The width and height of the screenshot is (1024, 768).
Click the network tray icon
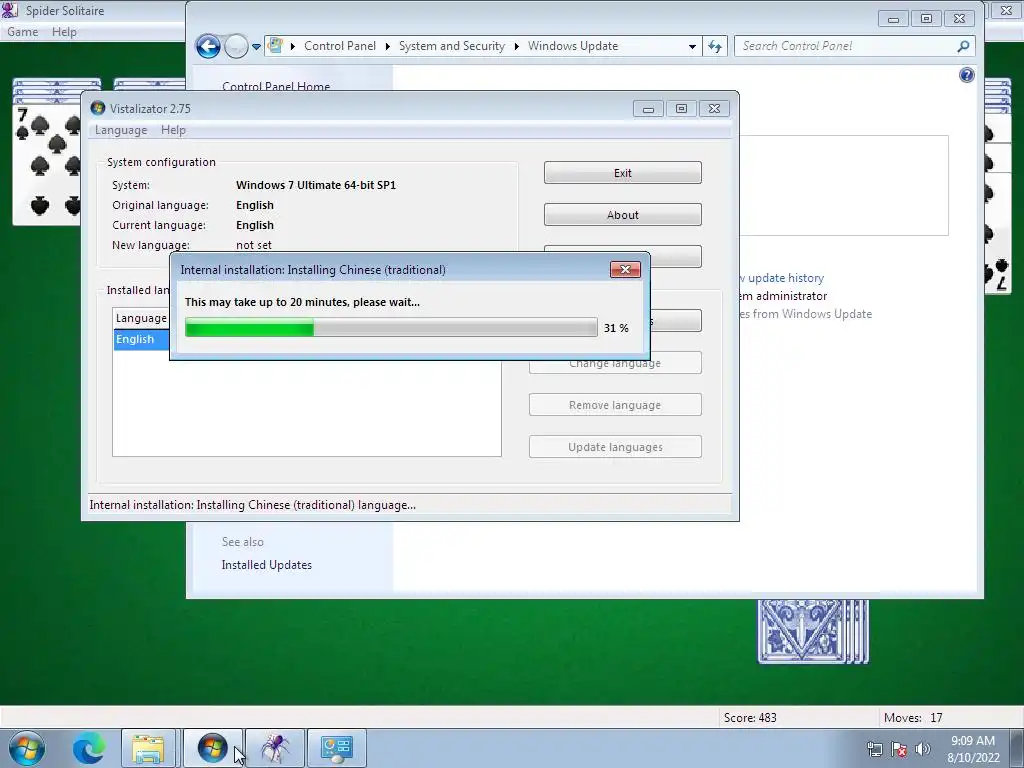874,749
